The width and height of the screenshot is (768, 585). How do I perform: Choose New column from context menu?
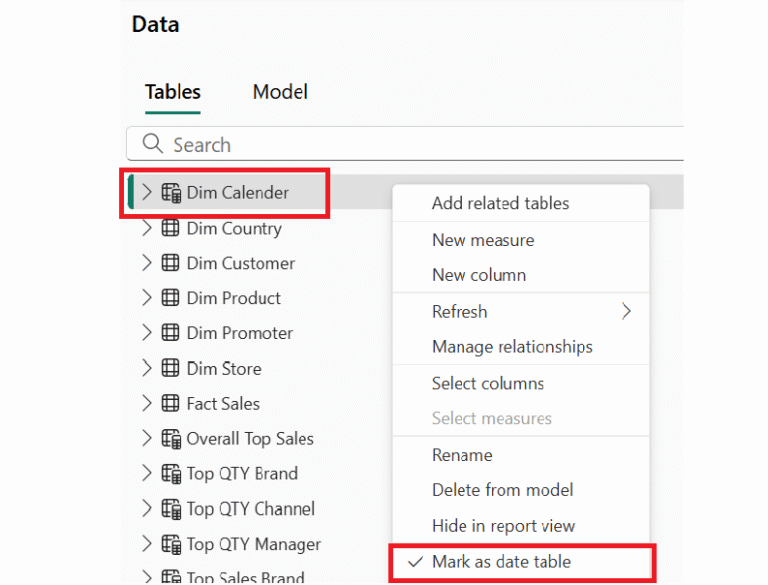tap(521, 275)
